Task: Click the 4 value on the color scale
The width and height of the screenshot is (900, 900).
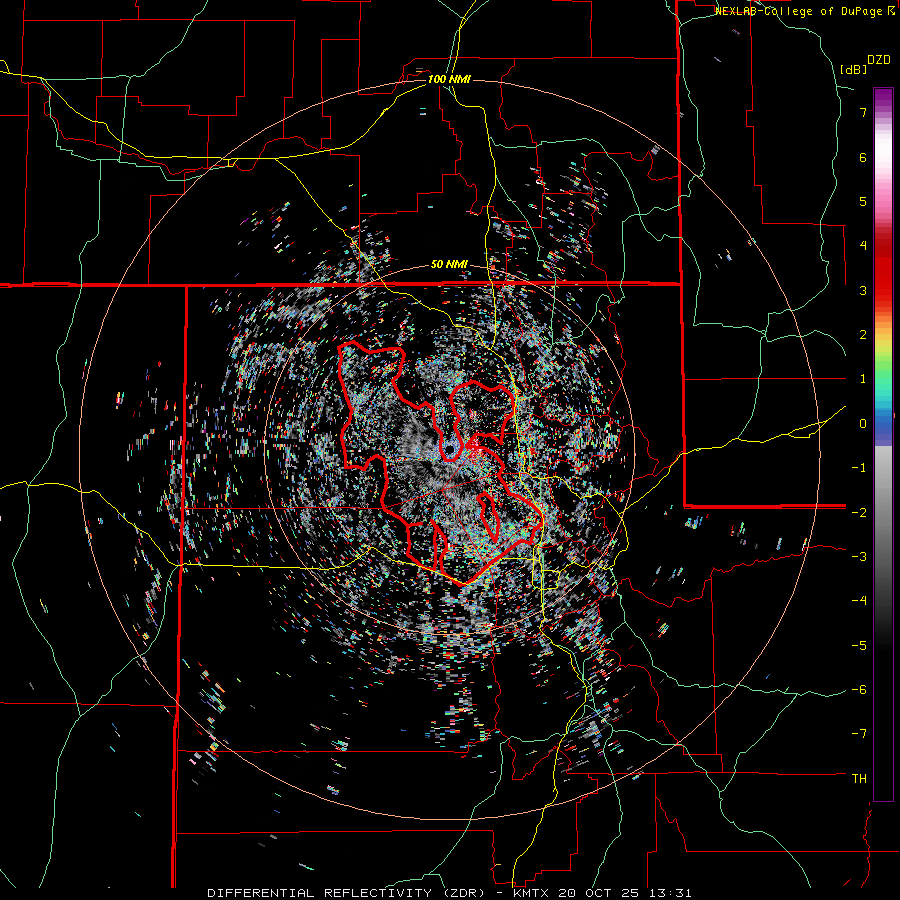Action: 863,246
